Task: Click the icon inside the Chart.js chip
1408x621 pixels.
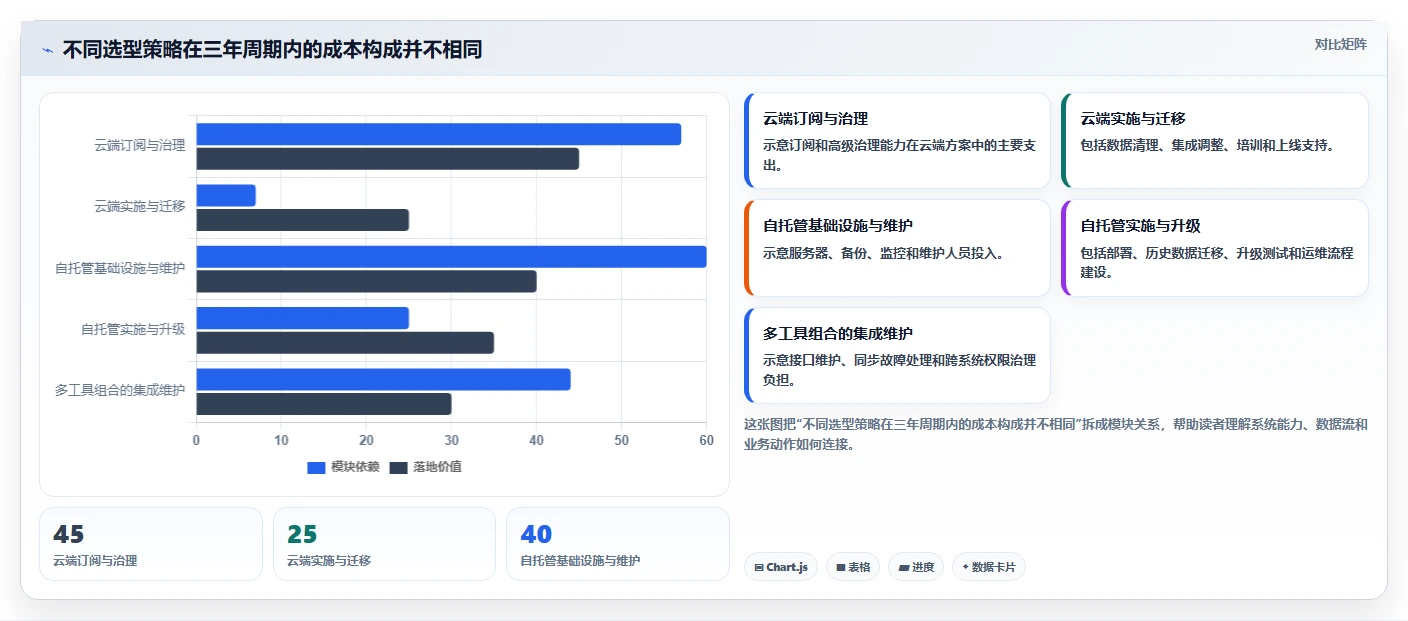Action: 759,567
